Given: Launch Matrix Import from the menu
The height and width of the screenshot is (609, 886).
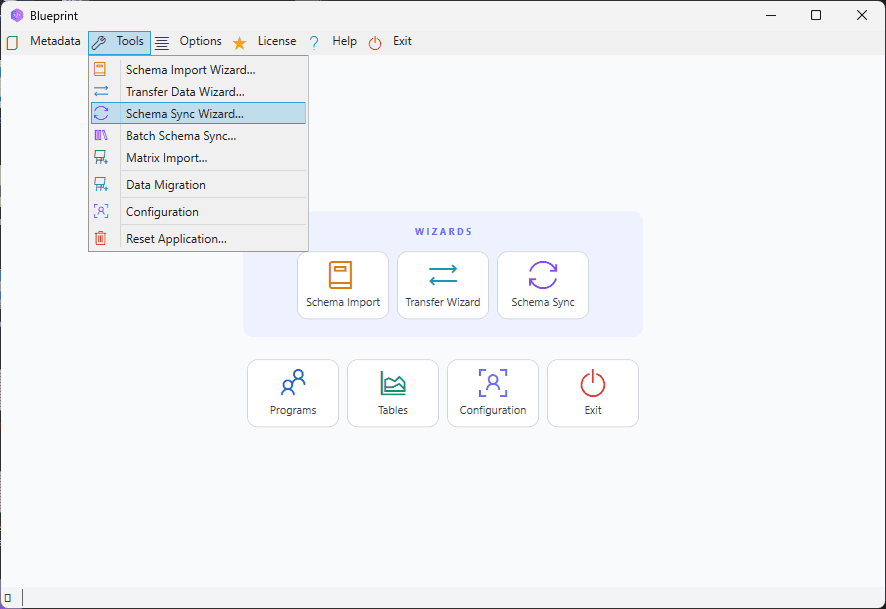Looking at the screenshot, I should (x=165, y=157).
